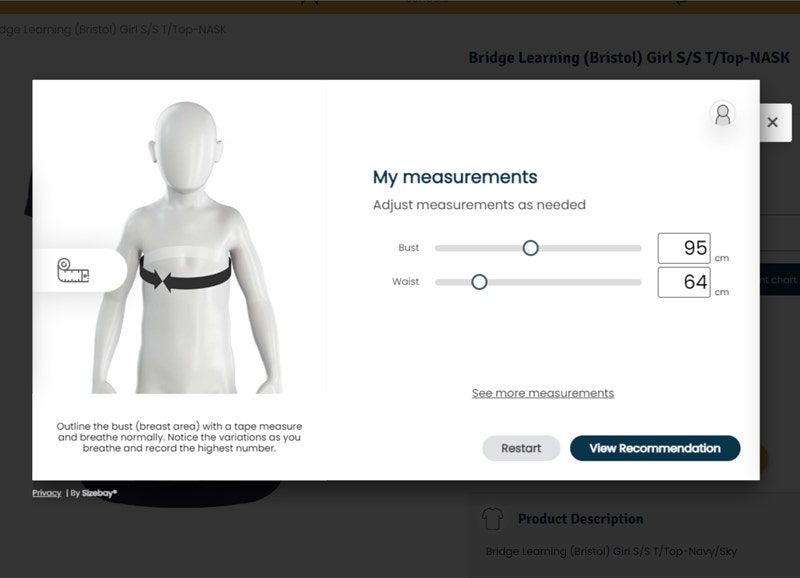Open the Sizebay branding link
The height and width of the screenshot is (578, 800).
pos(98,493)
